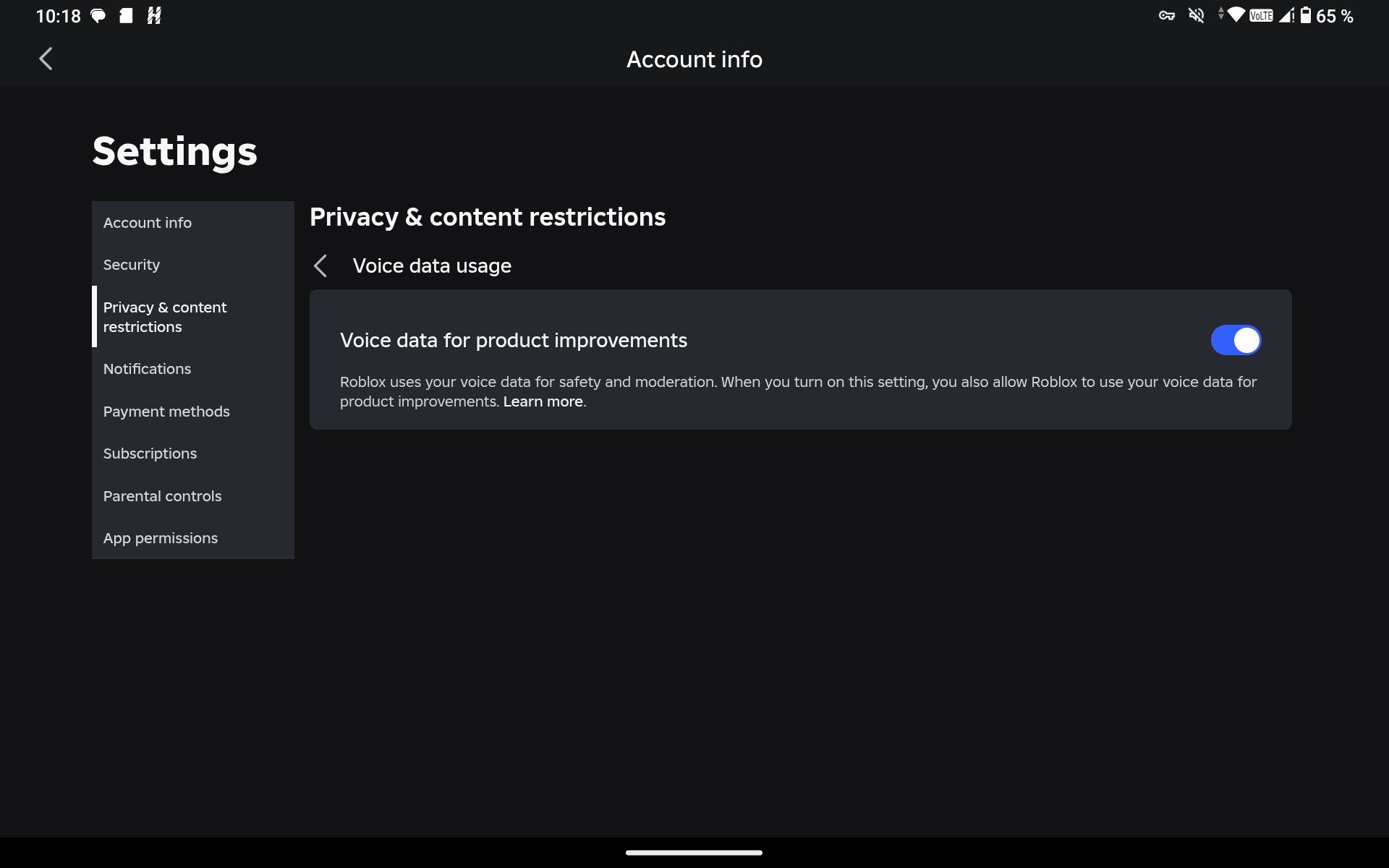Tap the Wi-Fi signal status icon

click(1236, 14)
